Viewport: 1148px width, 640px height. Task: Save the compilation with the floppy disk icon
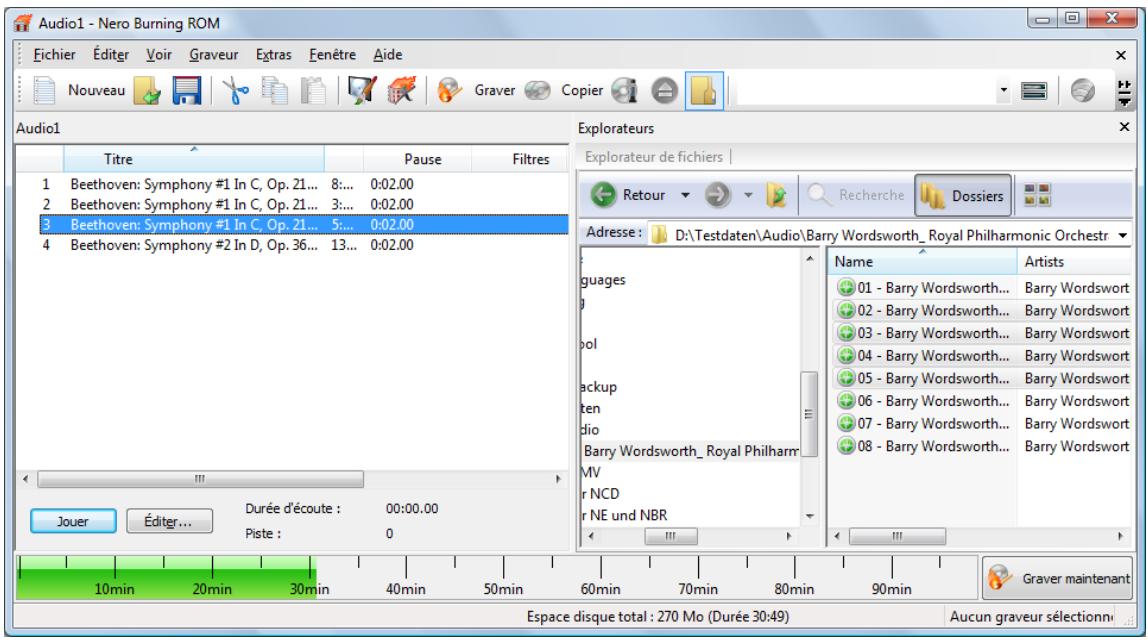187,91
